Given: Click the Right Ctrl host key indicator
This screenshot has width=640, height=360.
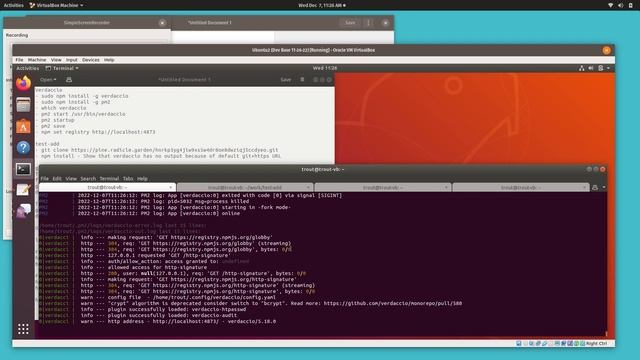Looking at the screenshot, I should pyautogui.click(x=596, y=344).
